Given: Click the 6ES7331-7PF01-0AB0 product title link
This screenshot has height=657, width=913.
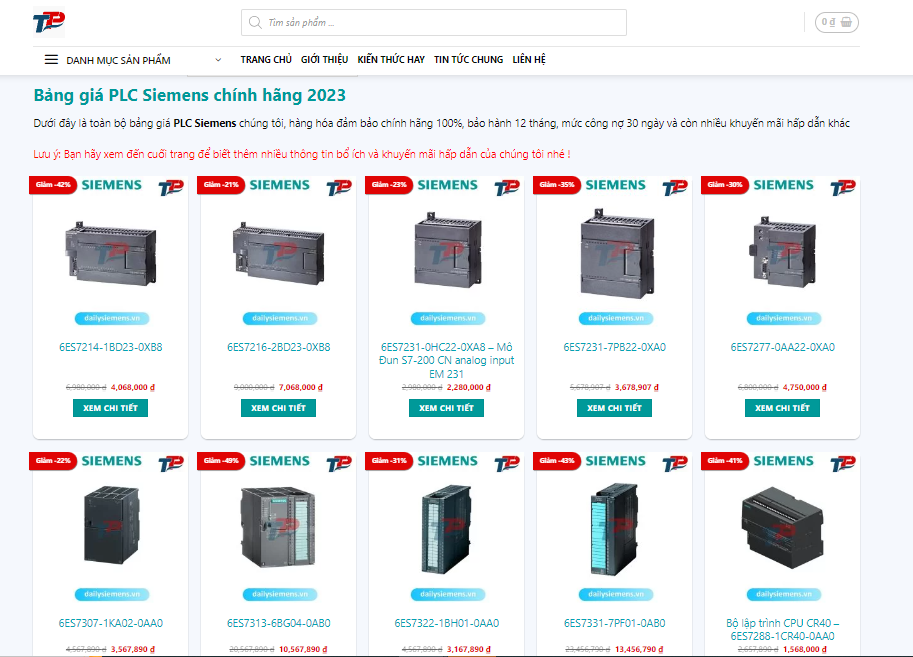Looking at the screenshot, I should (614, 623).
